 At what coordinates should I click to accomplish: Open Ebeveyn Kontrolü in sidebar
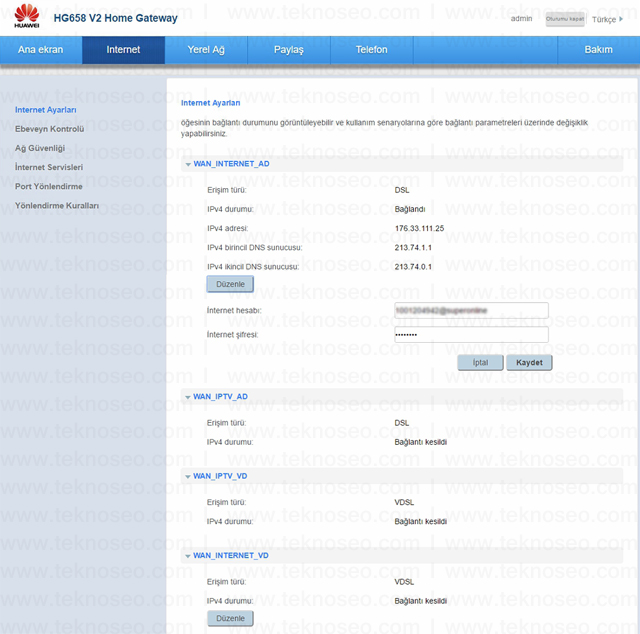tap(50, 129)
